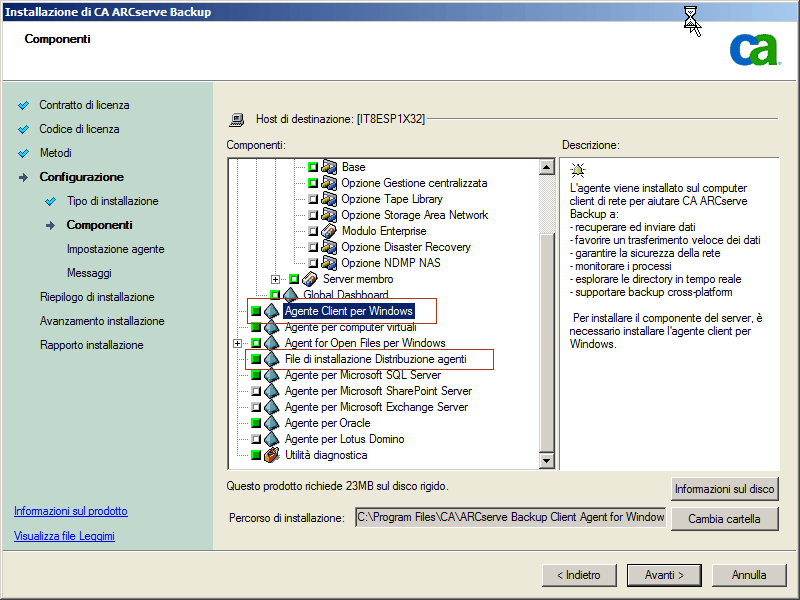This screenshot has width=800, height=600.
Task: Toggle Agente per Oracle checkbox
Action: click(x=256, y=423)
